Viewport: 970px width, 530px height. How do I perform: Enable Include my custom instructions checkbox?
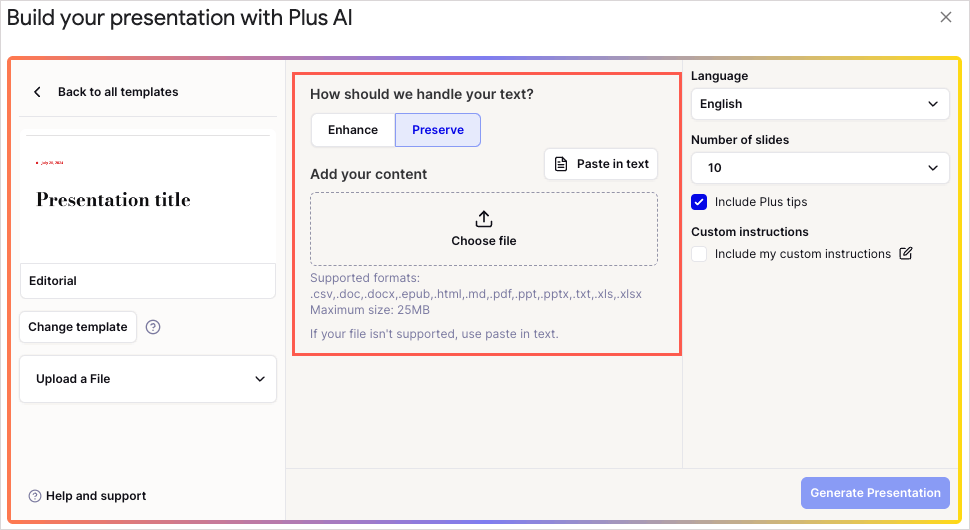[x=699, y=254]
